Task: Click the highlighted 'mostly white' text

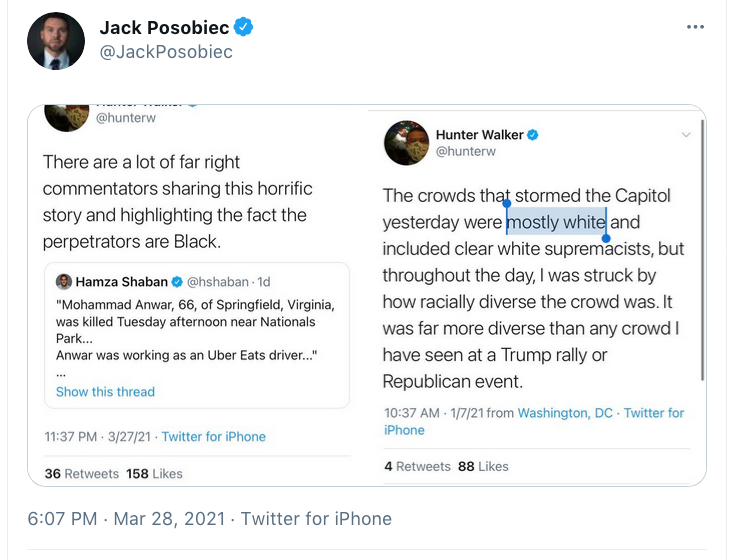Action: pos(556,222)
